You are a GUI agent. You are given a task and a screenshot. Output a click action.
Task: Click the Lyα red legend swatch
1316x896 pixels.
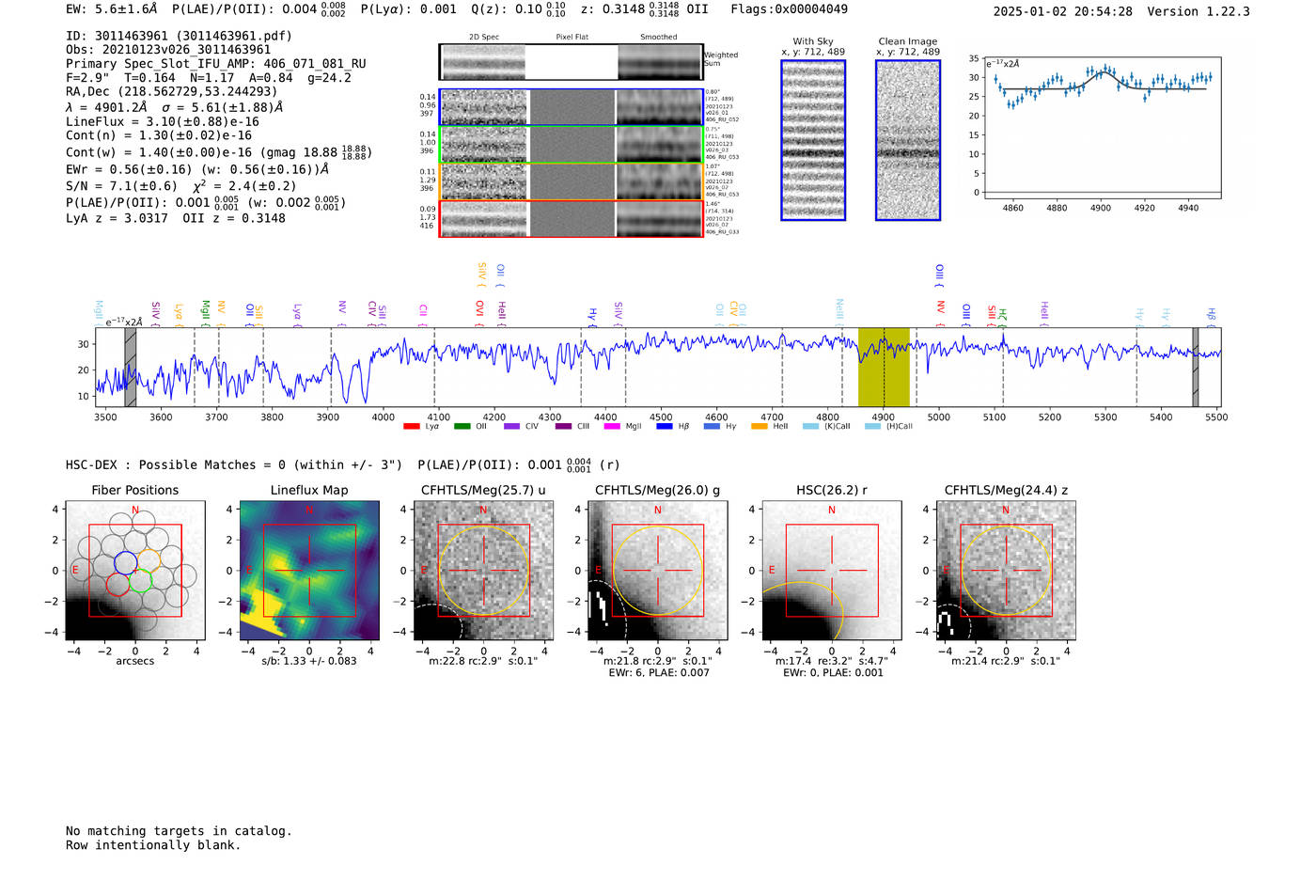(x=411, y=427)
